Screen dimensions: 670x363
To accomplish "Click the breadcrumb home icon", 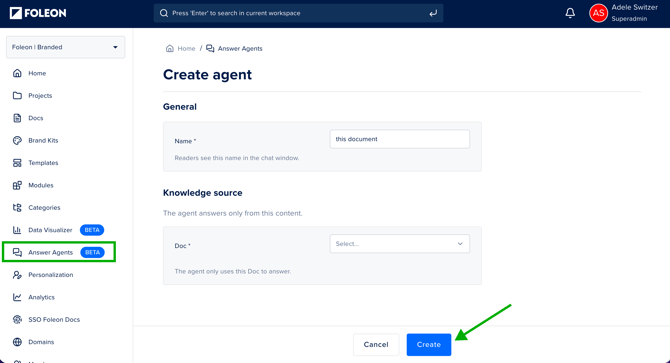I will pos(170,48).
